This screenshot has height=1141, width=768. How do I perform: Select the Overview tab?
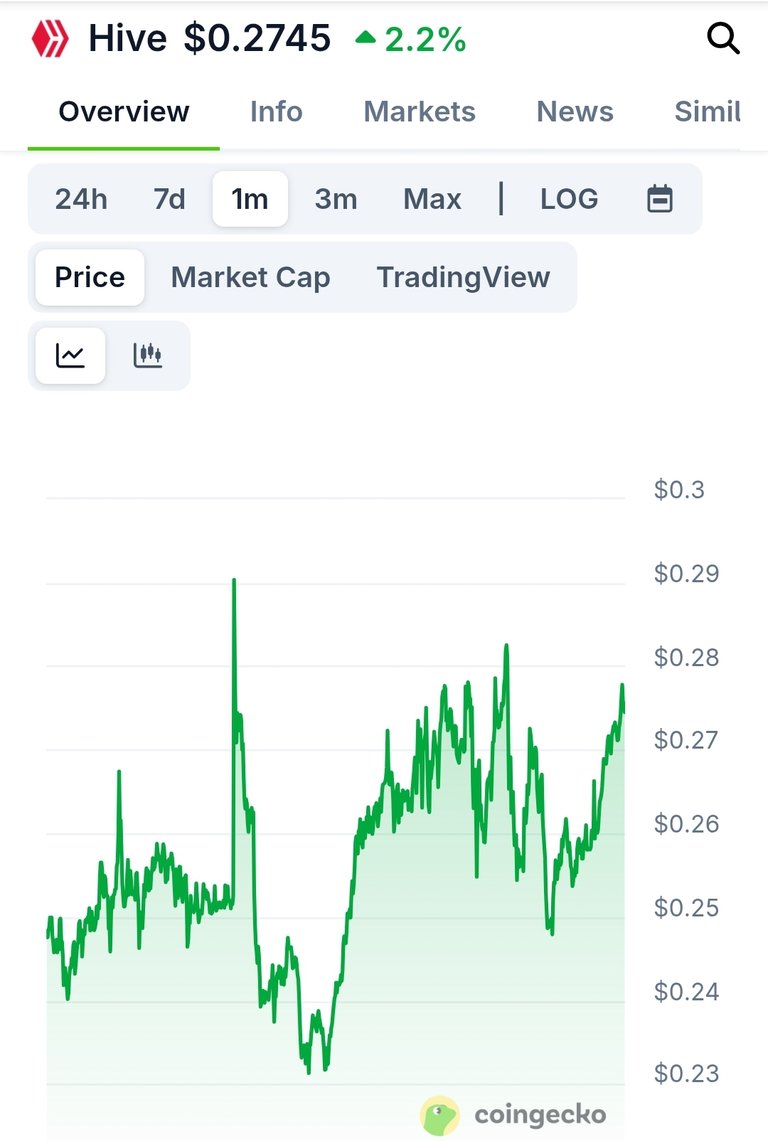click(x=124, y=112)
